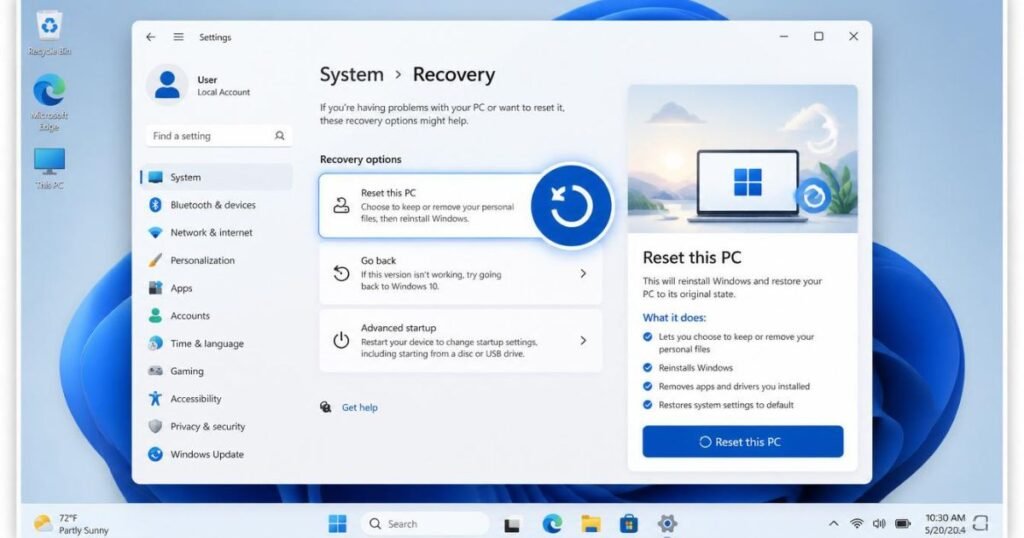
Task: Open Microsoft Store from the taskbar
Action: (628, 524)
